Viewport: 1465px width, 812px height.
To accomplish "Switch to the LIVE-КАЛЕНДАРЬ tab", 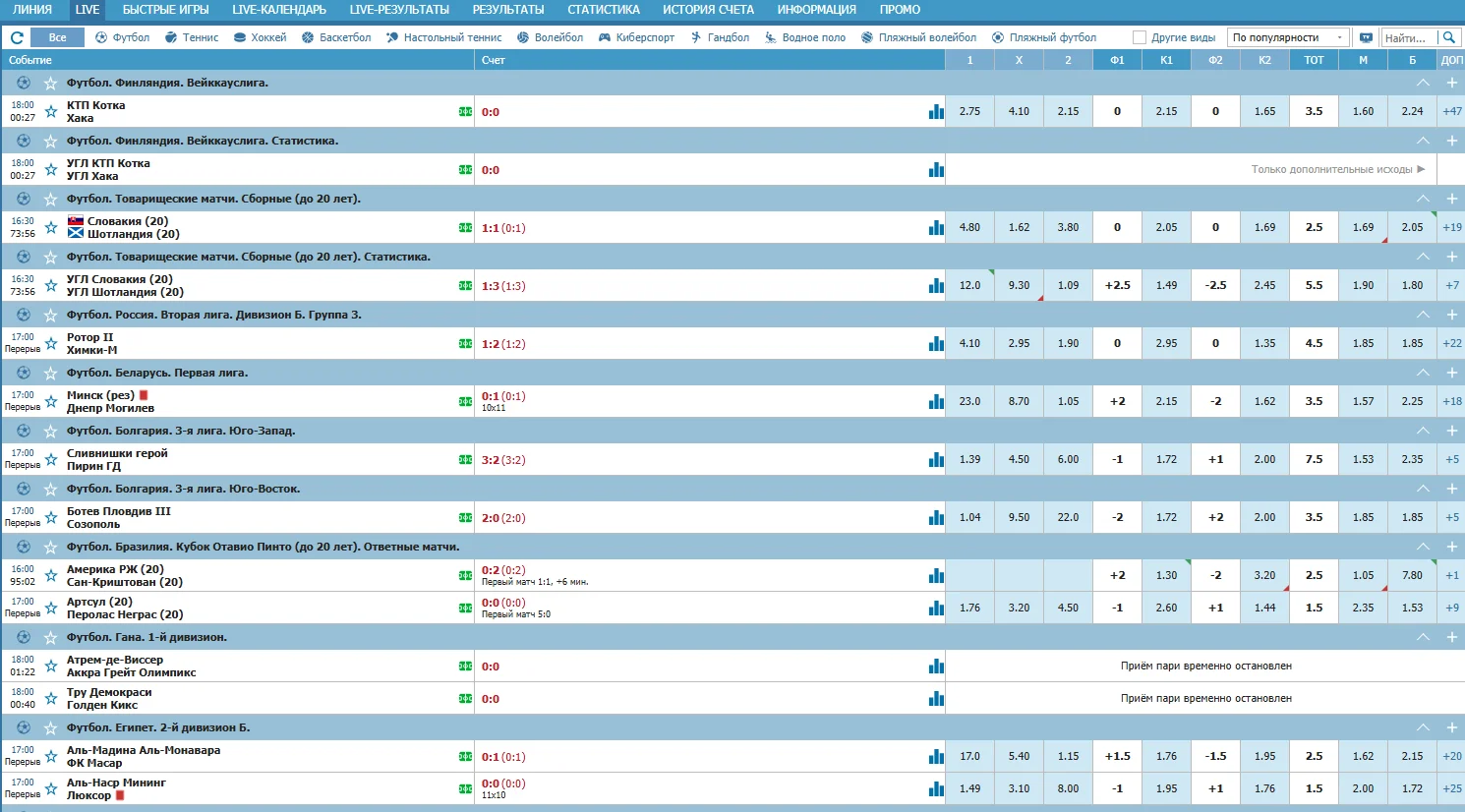I will (278, 10).
